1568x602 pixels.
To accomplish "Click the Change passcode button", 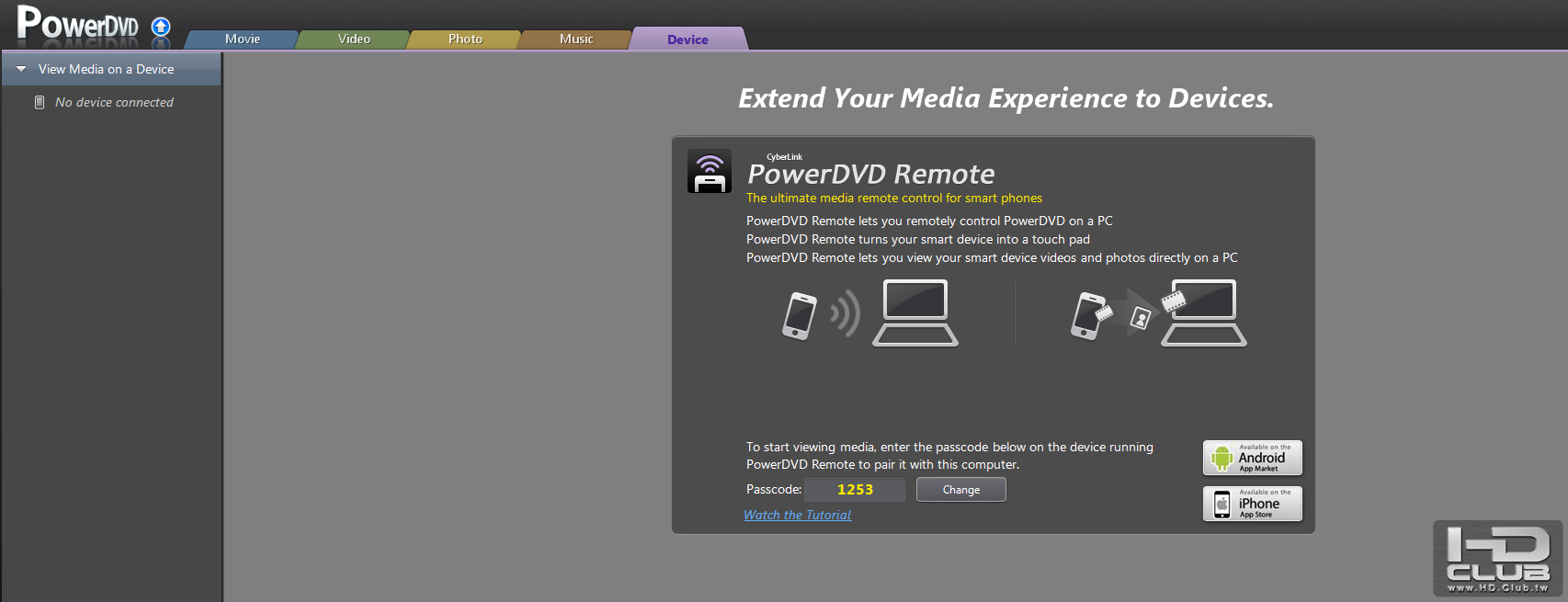I will pos(961,490).
